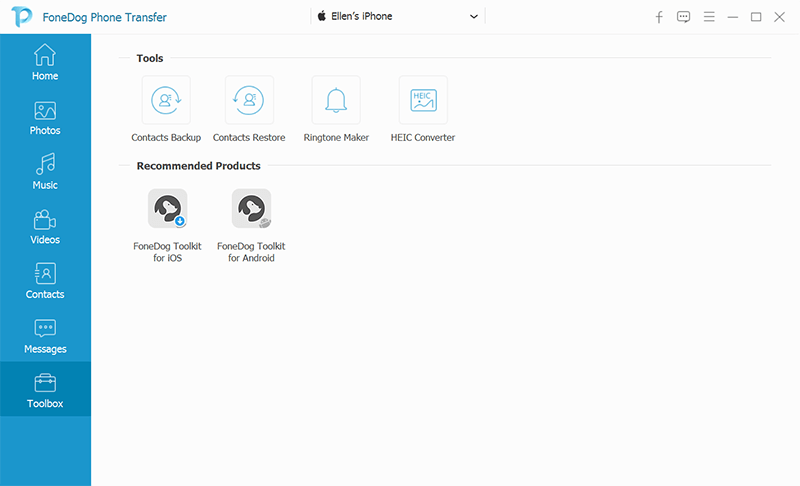Click the Ringtone Maker text label
This screenshot has width=800, height=486.
pyautogui.click(x=336, y=138)
